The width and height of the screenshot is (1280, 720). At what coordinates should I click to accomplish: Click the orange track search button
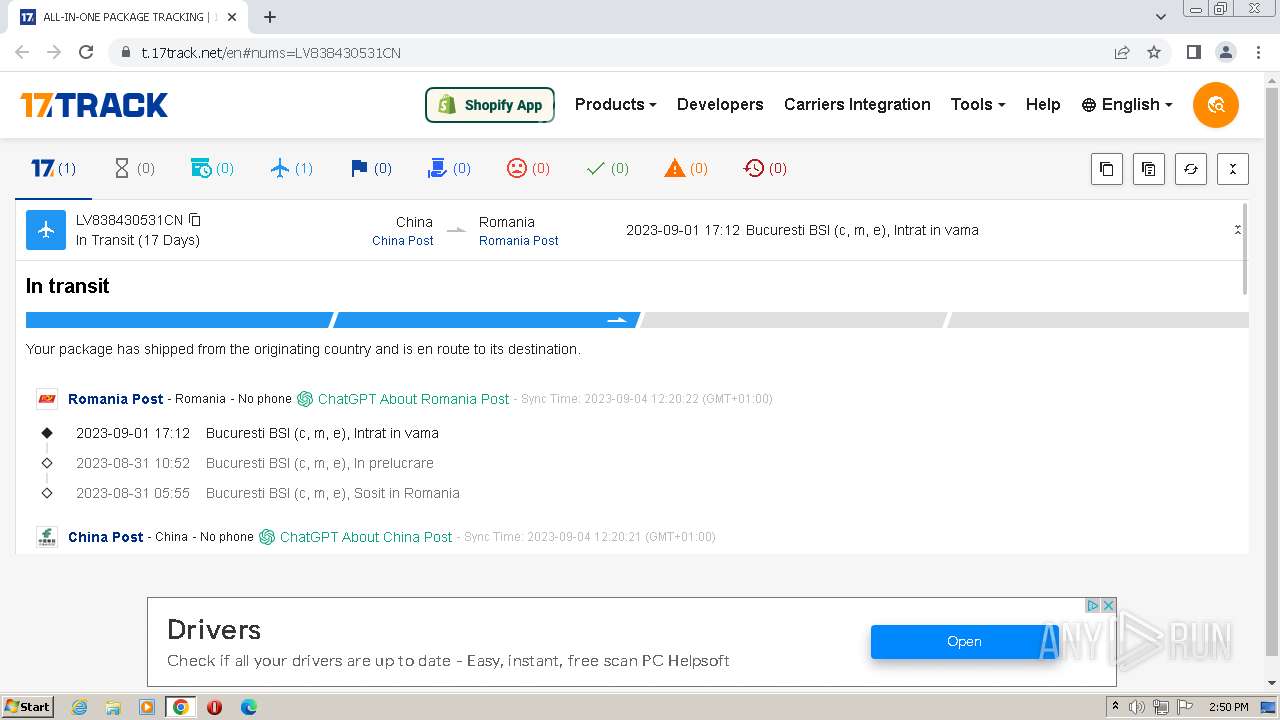point(1216,105)
